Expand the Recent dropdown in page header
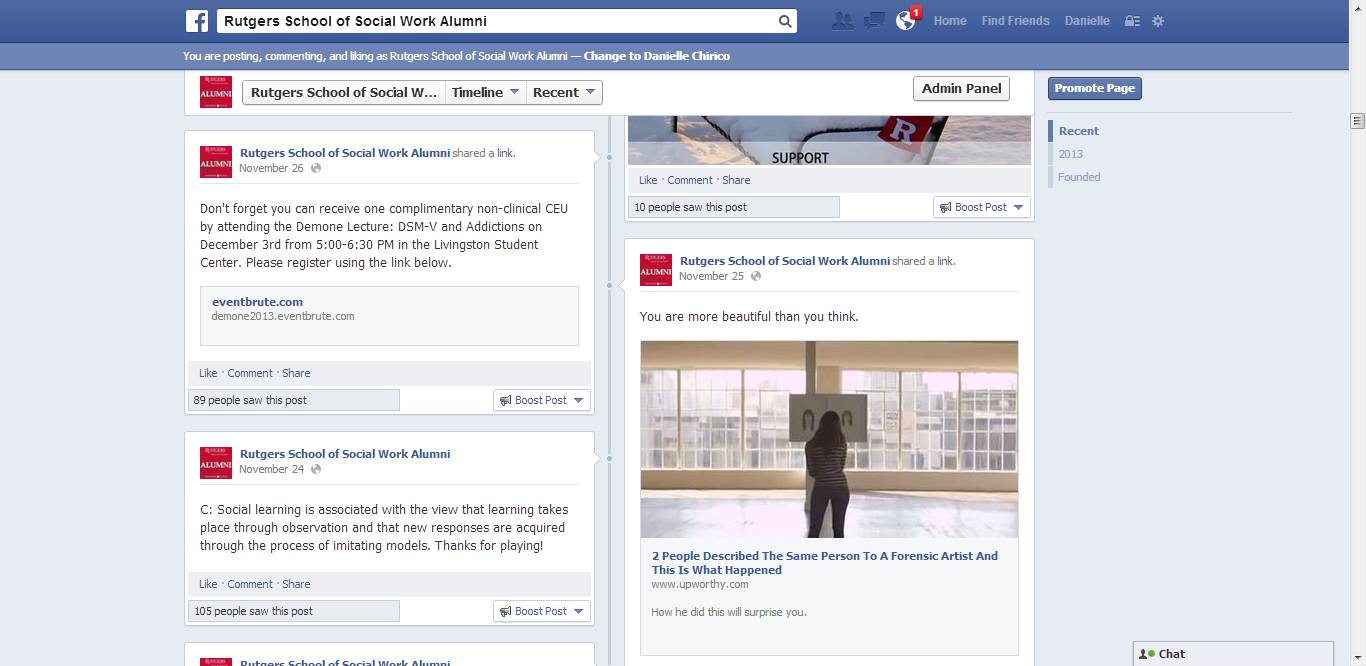This screenshot has height=666, width=1366. point(564,93)
